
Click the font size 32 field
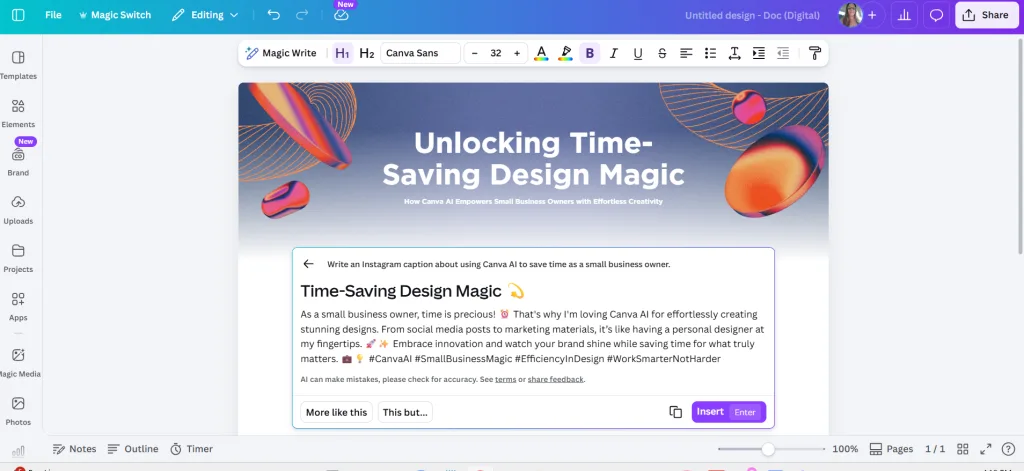click(x=496, y=53)
